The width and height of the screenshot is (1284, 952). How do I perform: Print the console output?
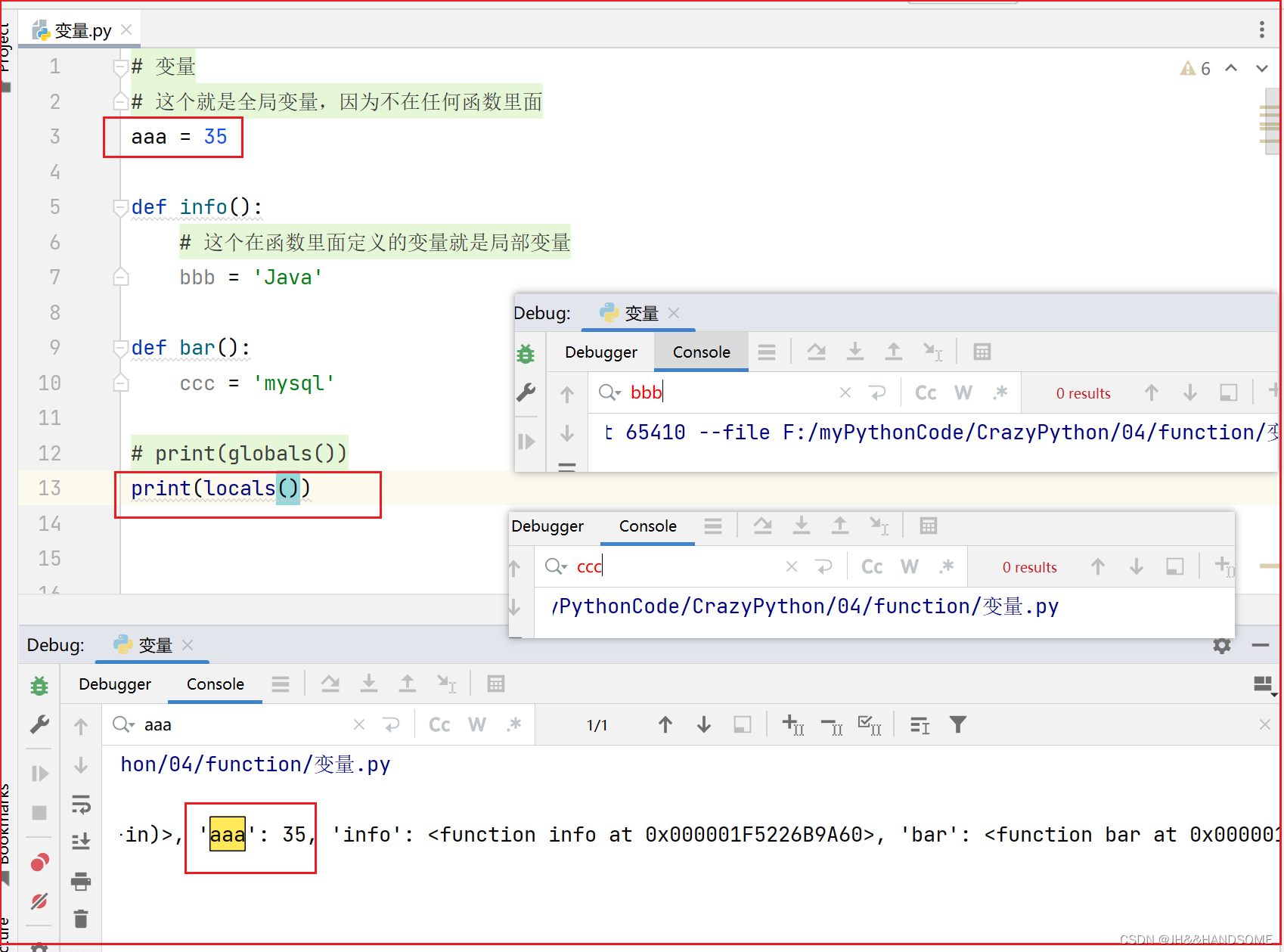pos(81,881)
